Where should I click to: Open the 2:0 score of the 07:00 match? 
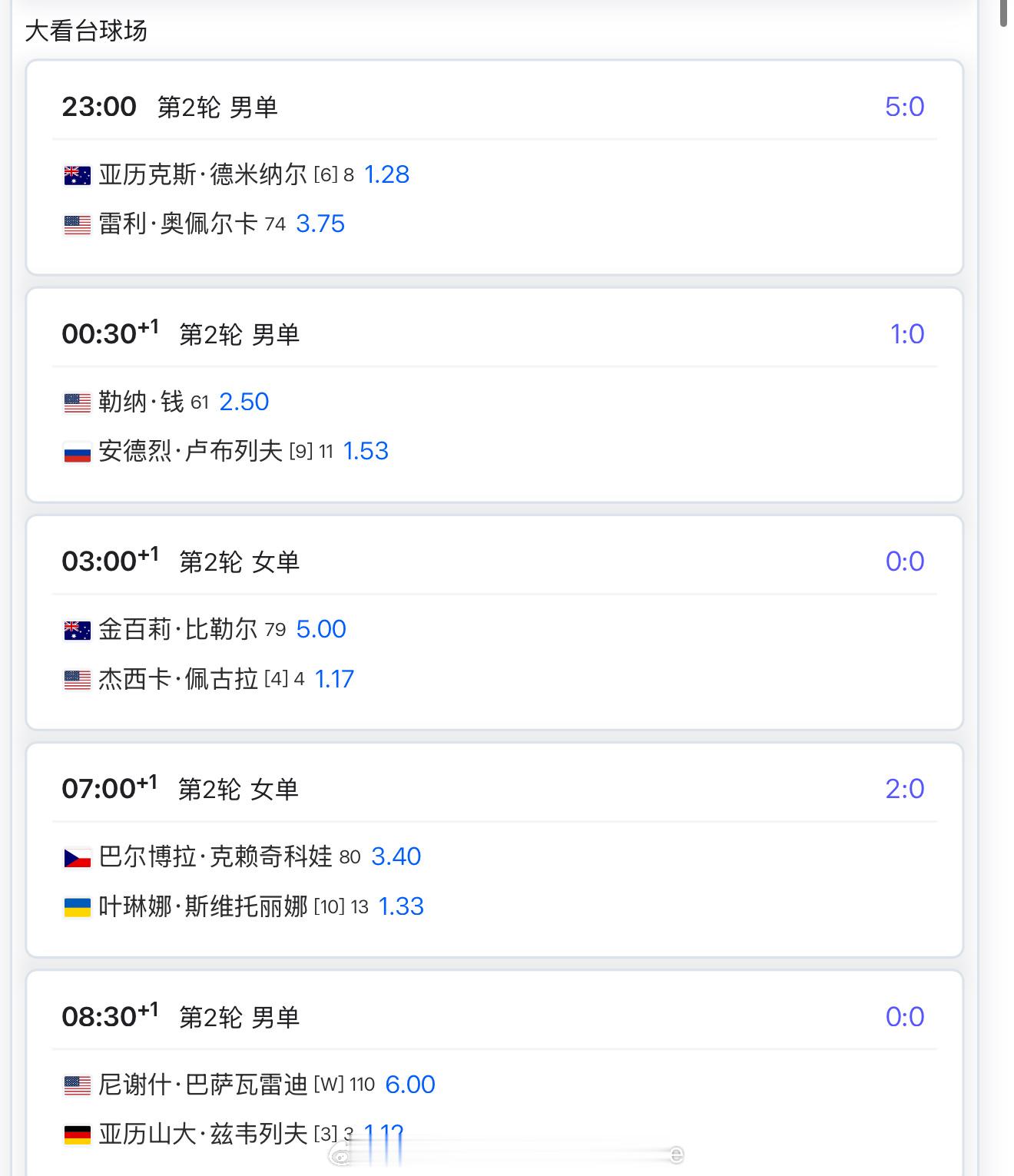[904, 789]
